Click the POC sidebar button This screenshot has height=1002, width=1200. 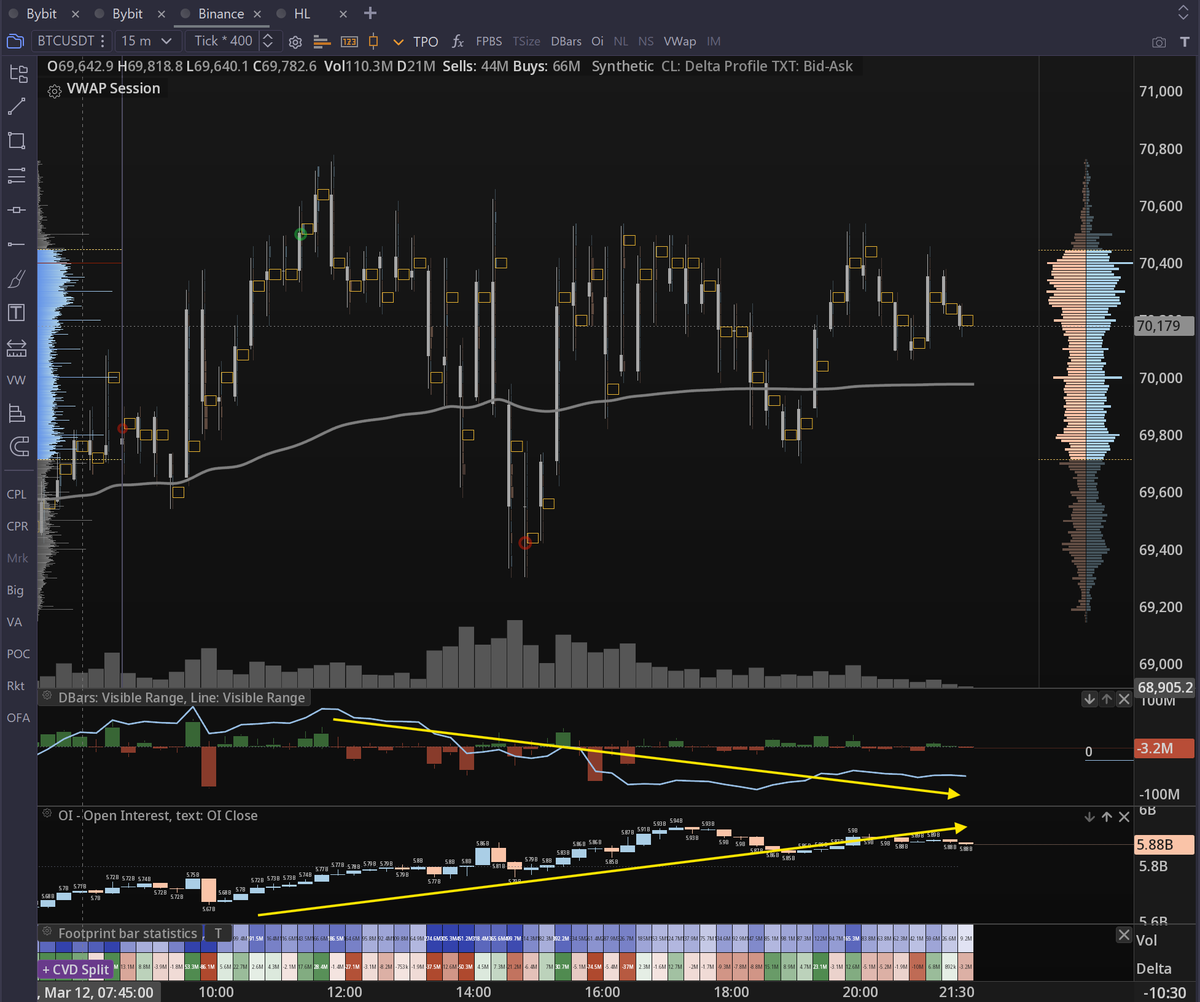[x=17, y=653]
